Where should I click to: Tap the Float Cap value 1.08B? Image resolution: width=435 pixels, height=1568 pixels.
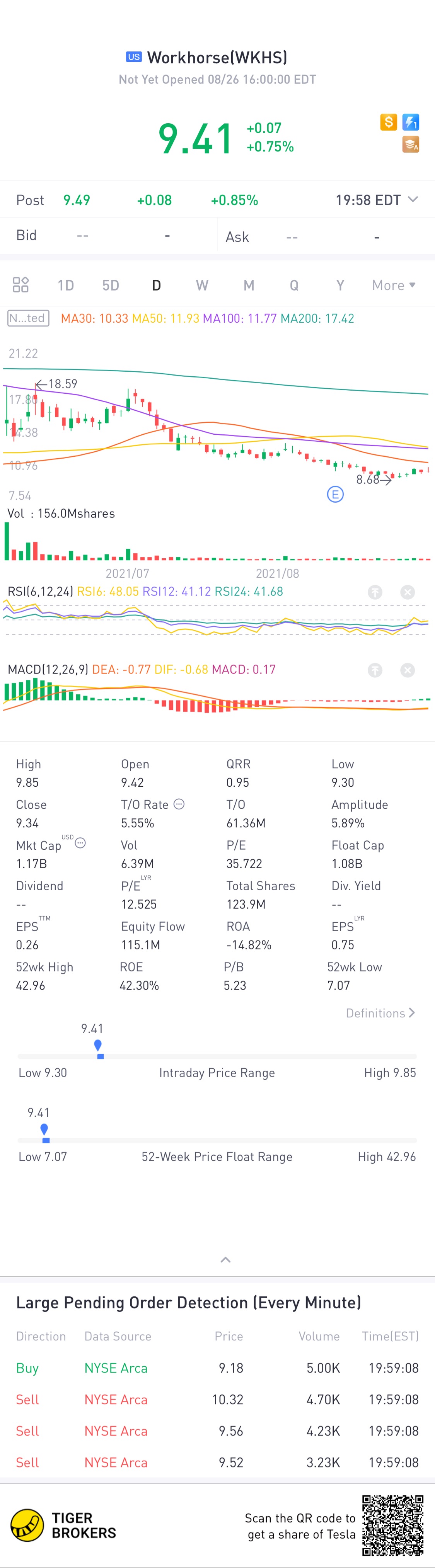click(x=347, y=864)
